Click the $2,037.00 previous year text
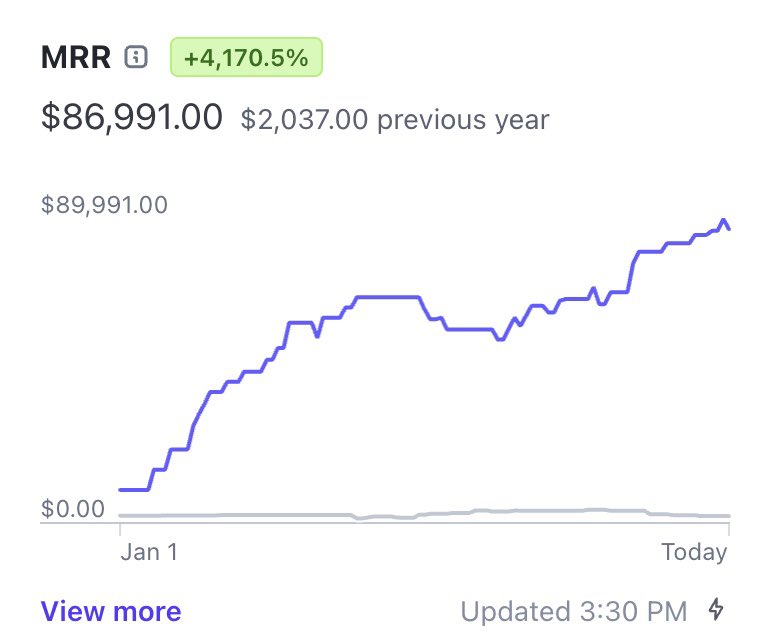758x640 pixels. pos(395,120)
